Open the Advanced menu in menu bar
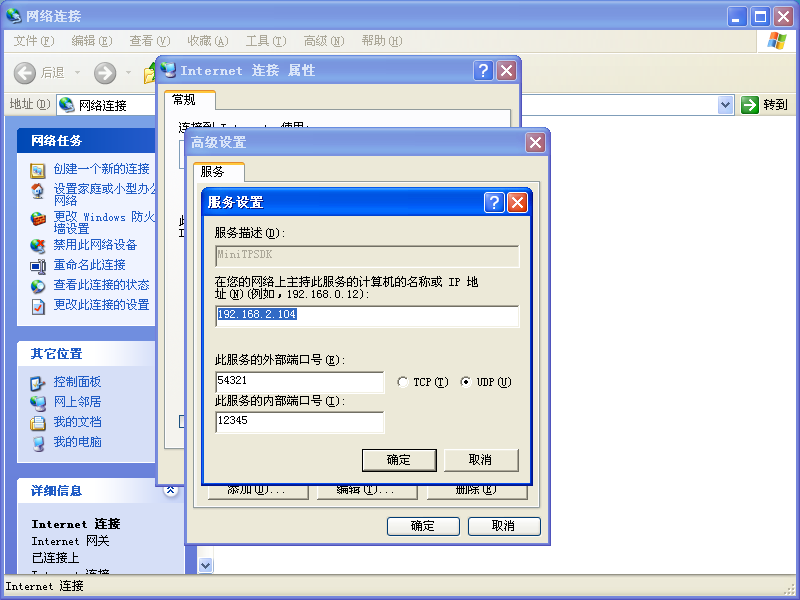 click(x=323, y=41)
